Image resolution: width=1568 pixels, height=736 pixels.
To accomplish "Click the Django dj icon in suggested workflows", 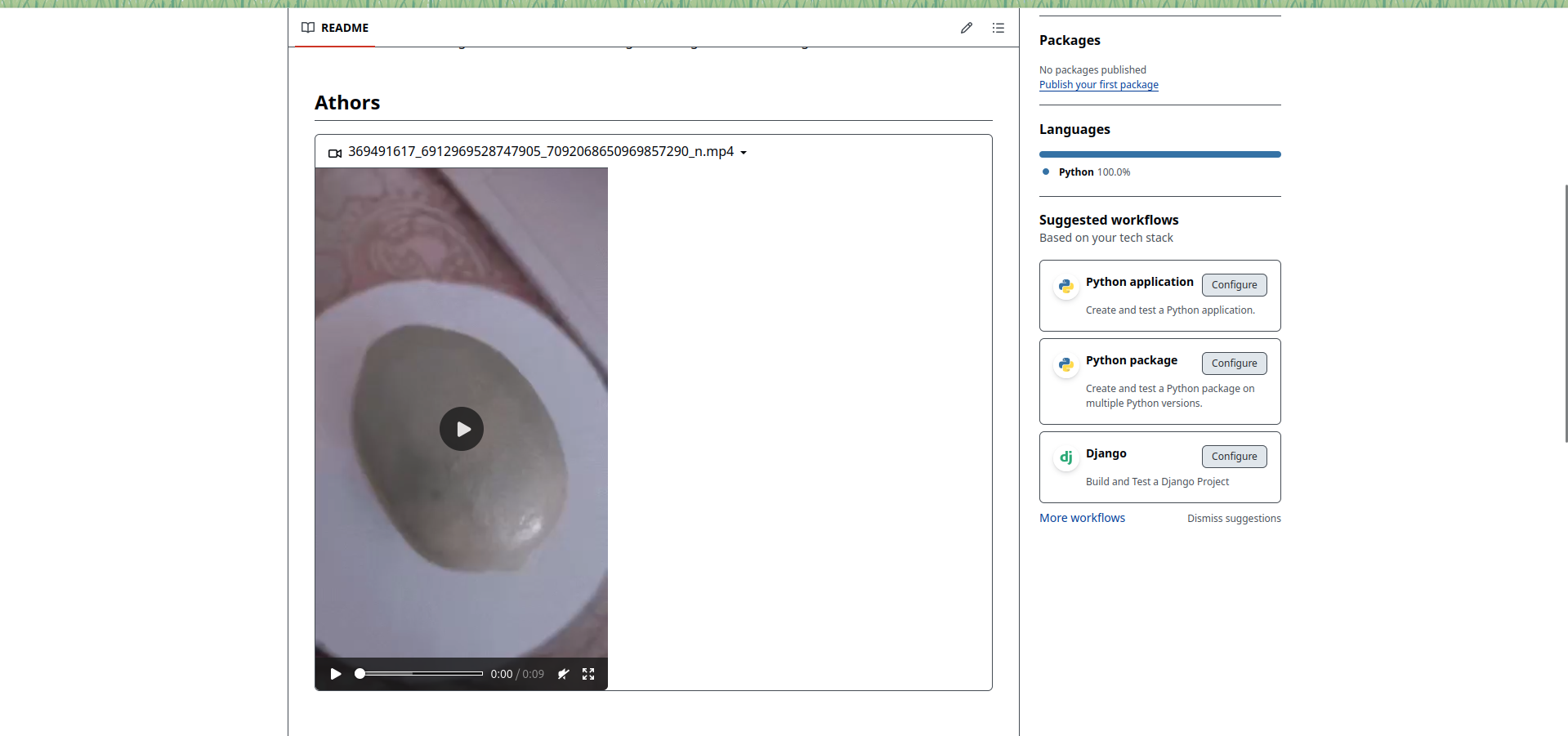I will coord(1065,457).
